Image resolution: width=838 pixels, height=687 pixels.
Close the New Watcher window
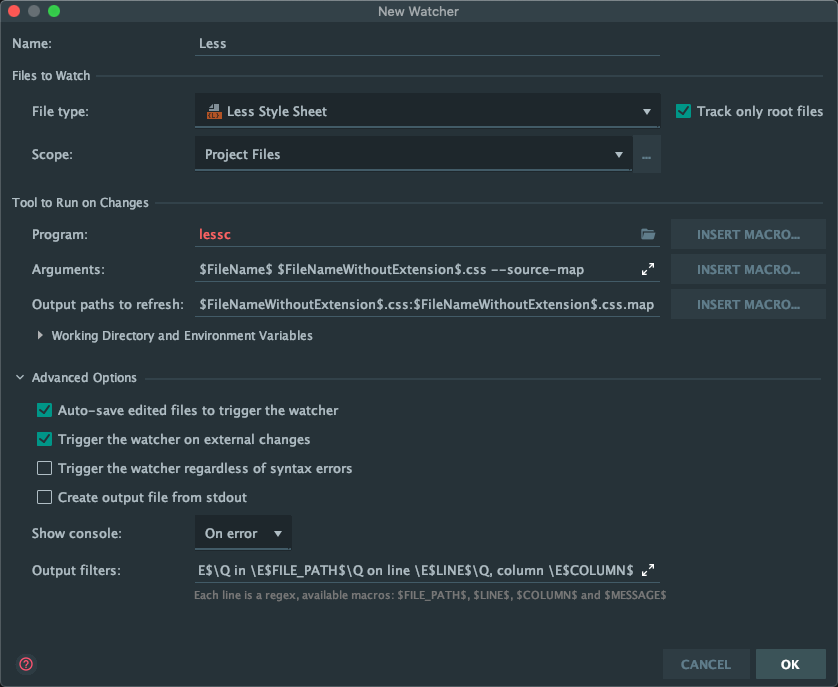14,11
